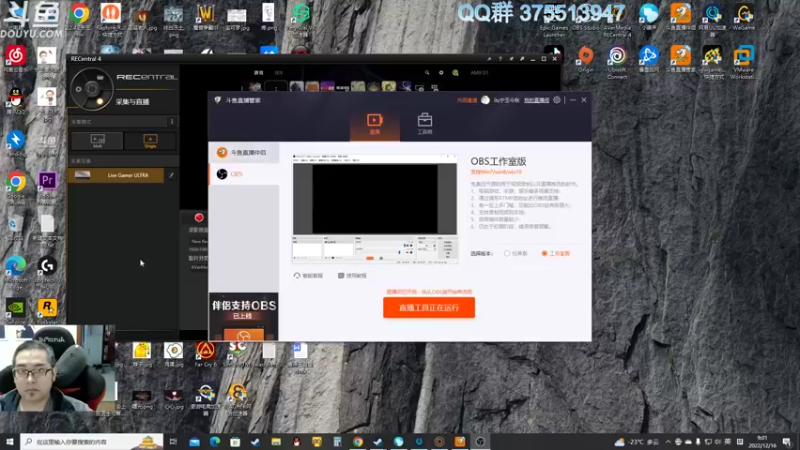
Task: Open the notification center icon
Action: (x=787, y=442)
